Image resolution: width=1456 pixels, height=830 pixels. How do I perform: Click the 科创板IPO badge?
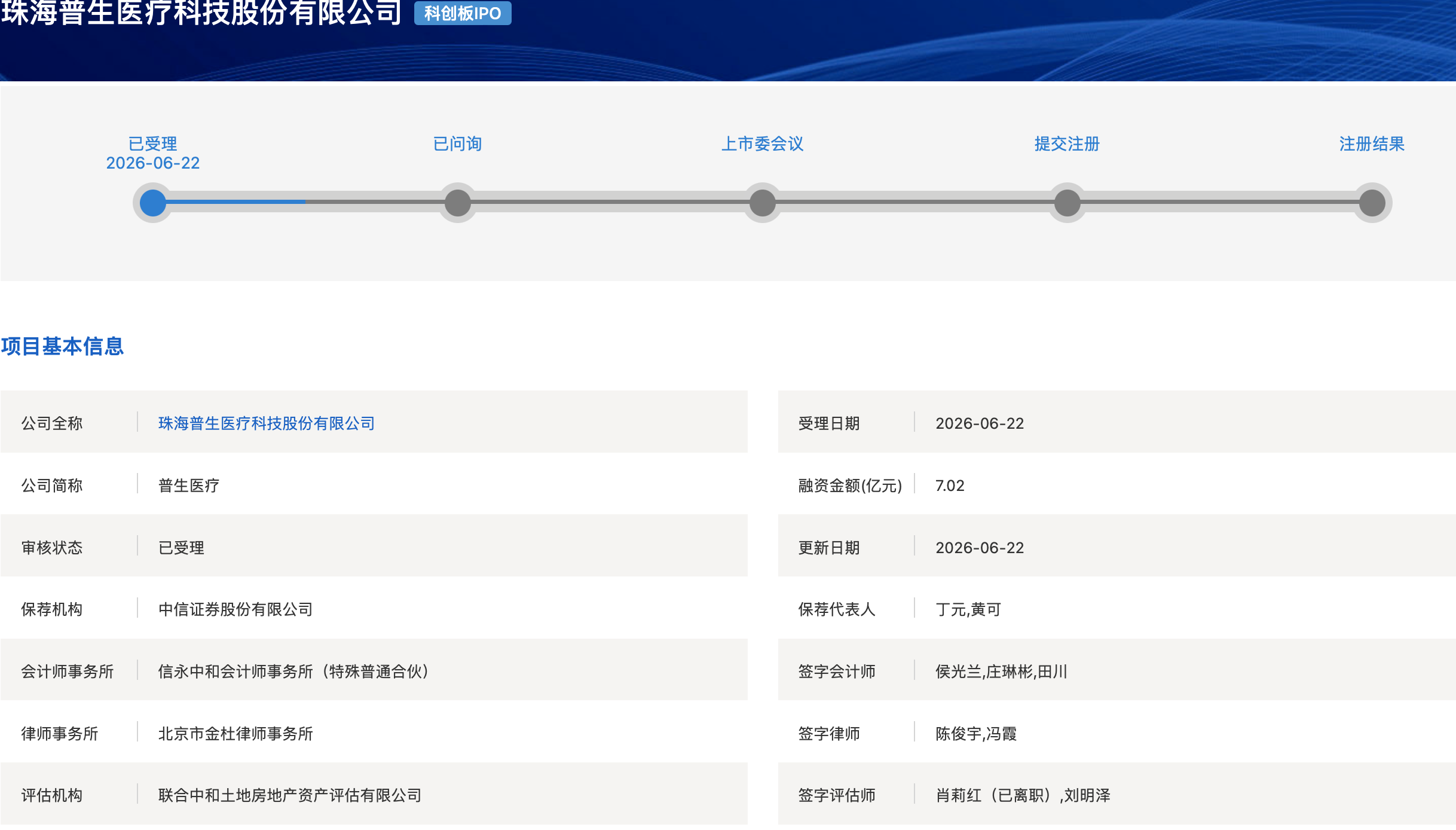click(x=463, y=13)
